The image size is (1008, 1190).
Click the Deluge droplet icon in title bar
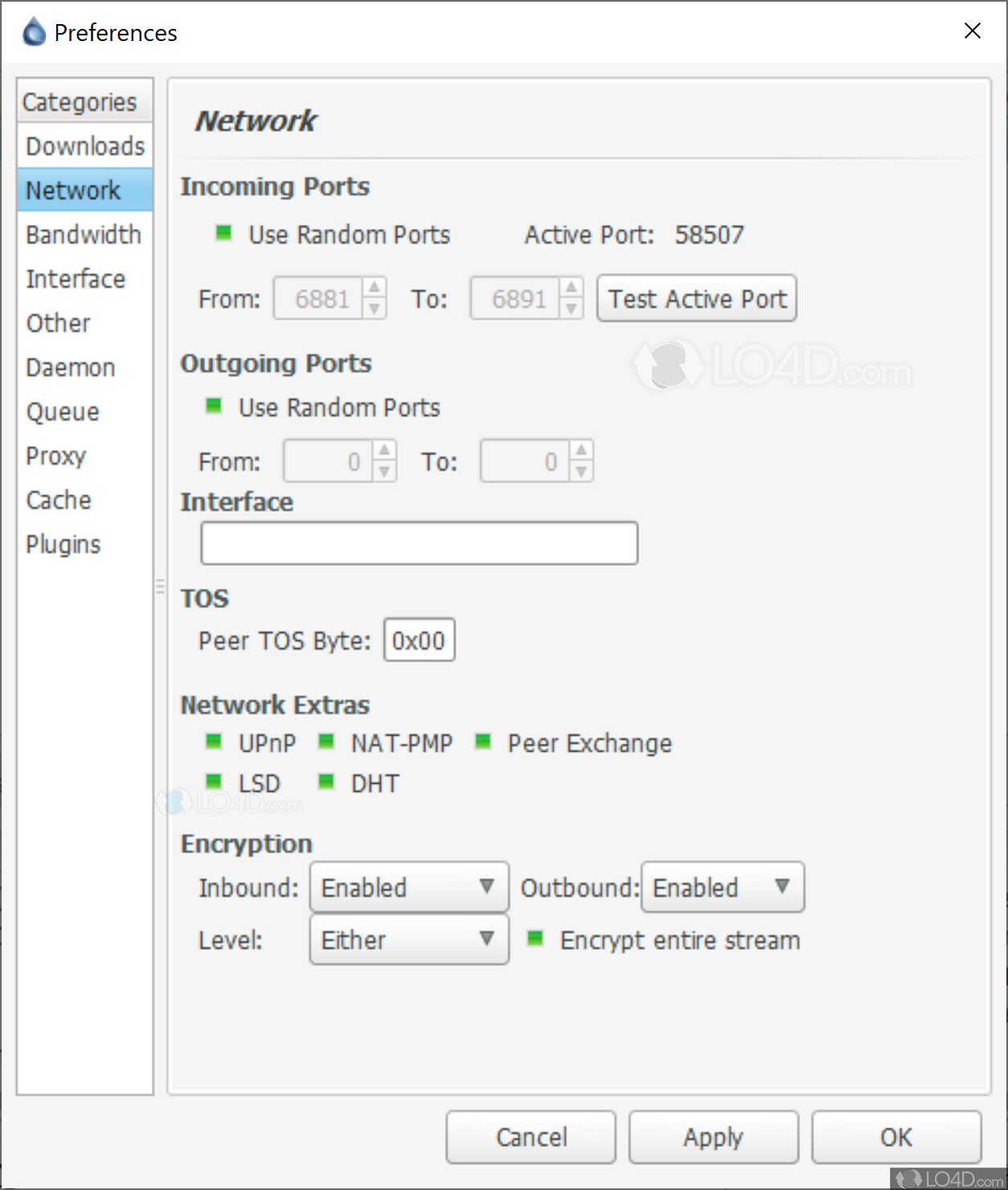[34, 32]
